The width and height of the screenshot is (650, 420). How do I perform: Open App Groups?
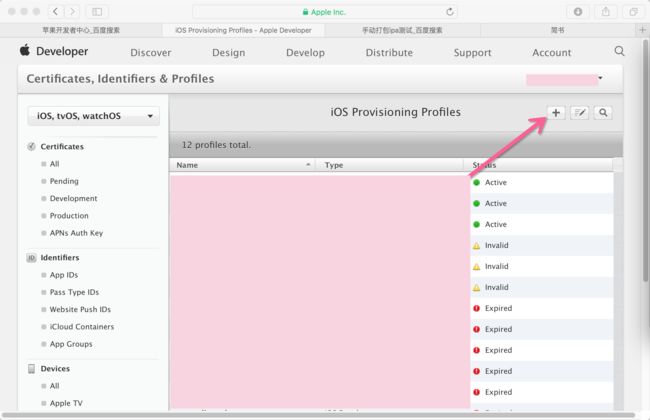click(71, 344)
